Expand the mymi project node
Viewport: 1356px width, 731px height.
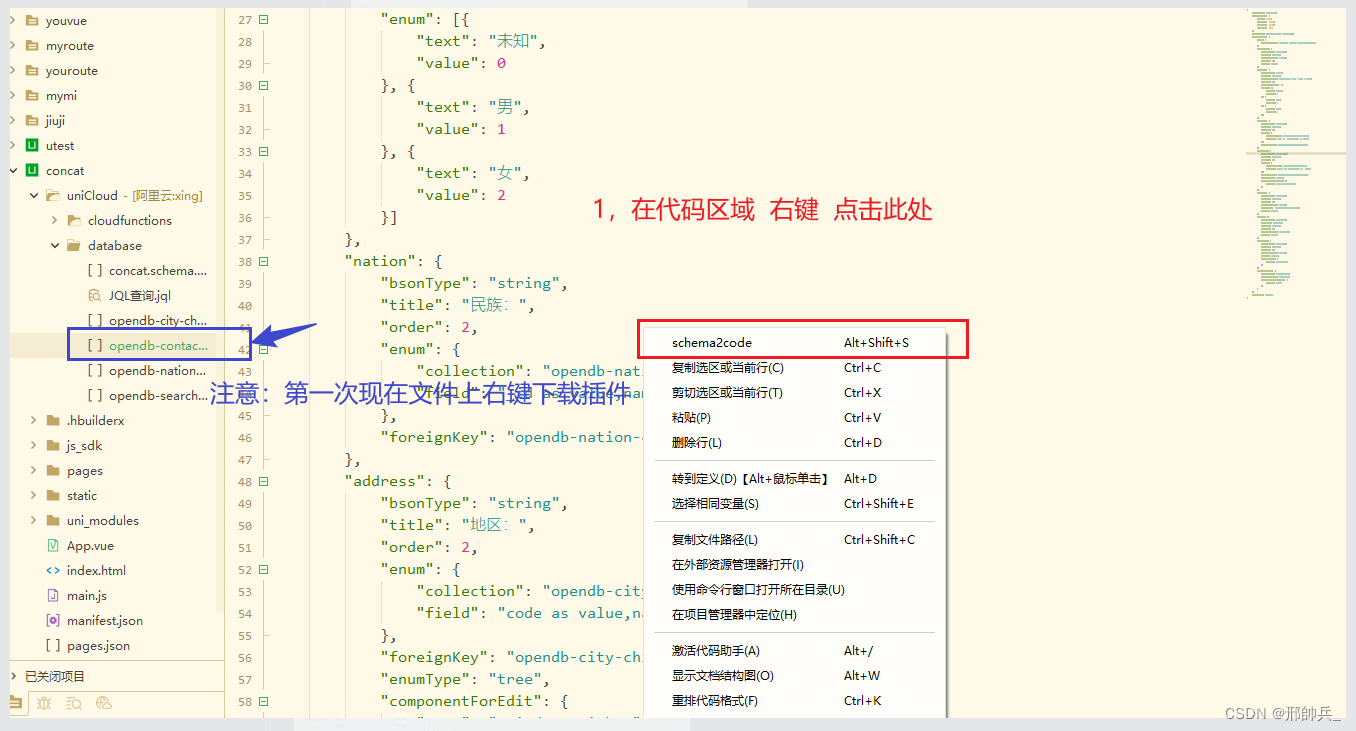[x=13, y=96]
